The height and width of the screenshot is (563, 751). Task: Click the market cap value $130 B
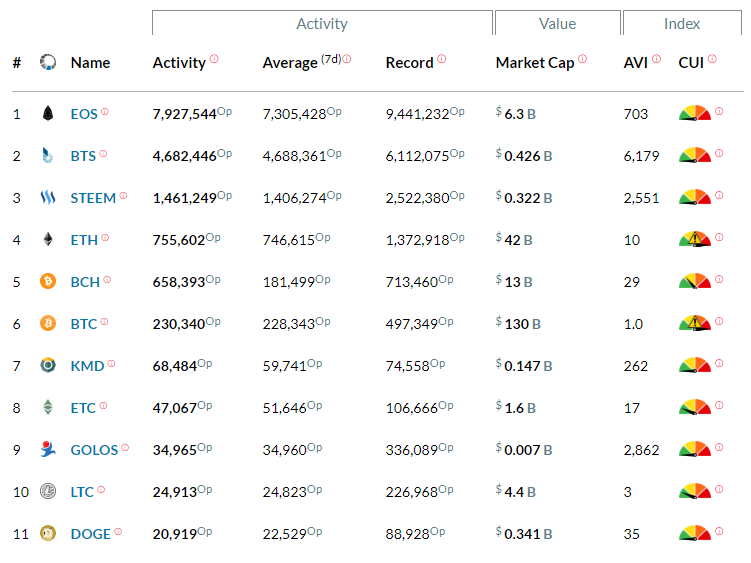518,323
